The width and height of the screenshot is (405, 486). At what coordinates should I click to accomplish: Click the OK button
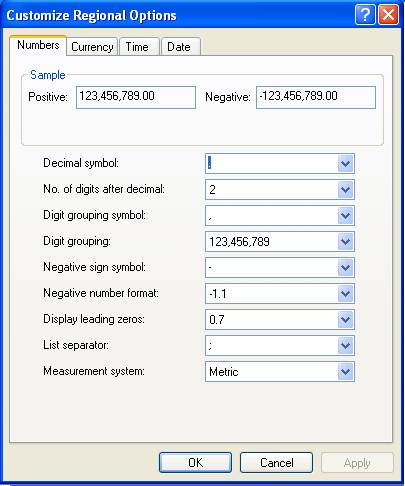pyautogui.click(x=195, y=463)
